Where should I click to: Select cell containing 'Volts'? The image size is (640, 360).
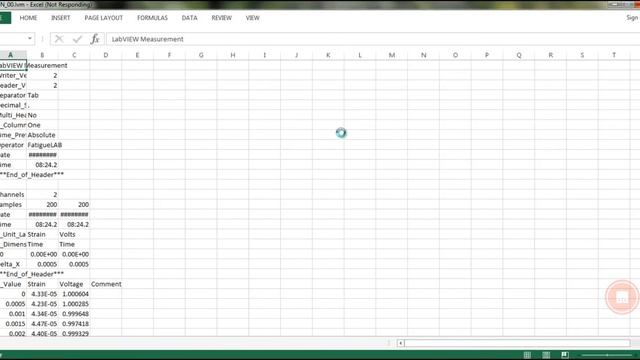74,234
